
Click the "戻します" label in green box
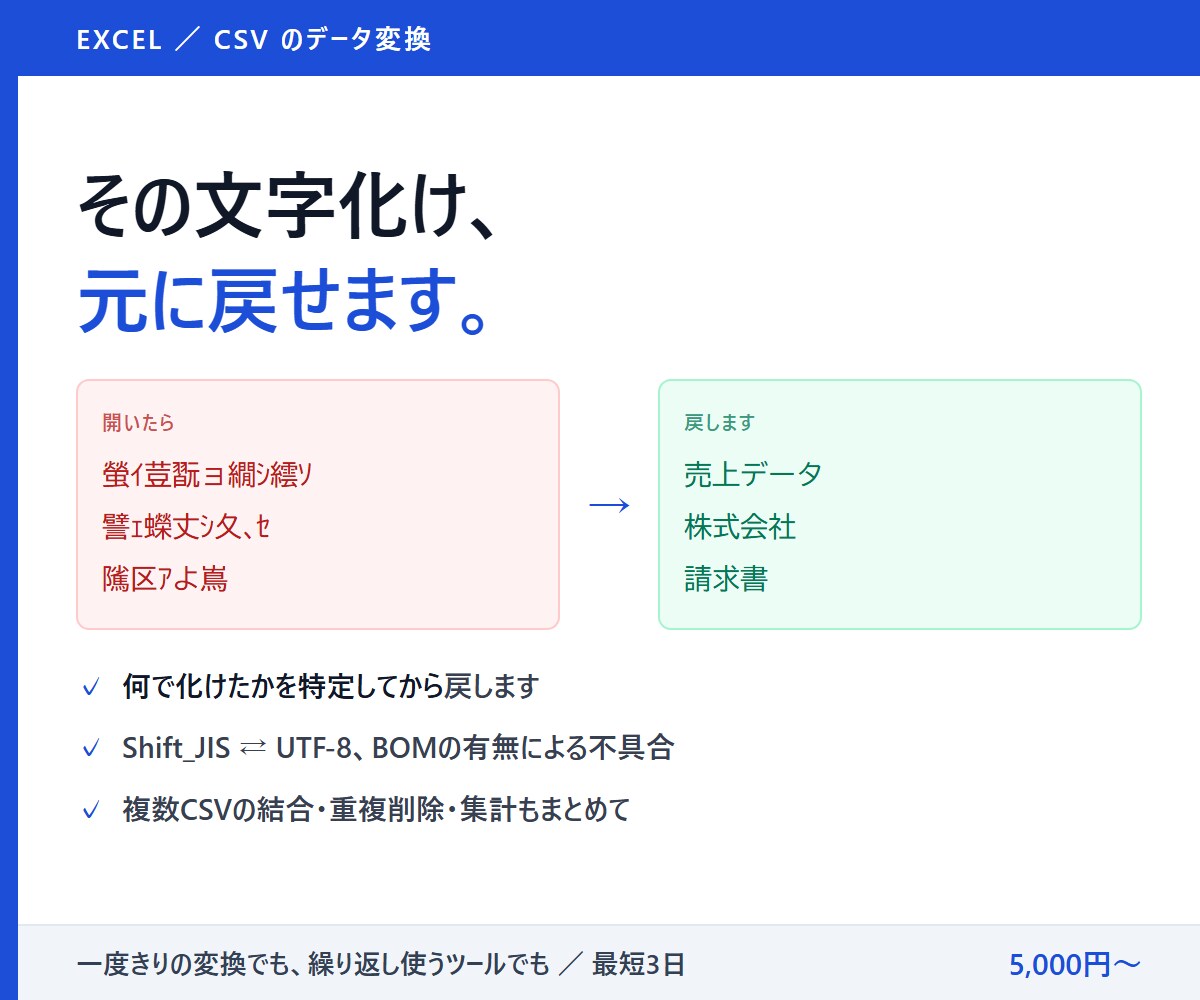[x=719, y=423]
